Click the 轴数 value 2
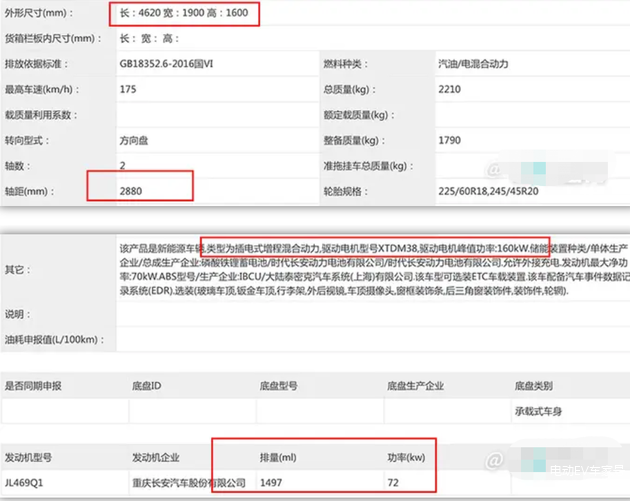The width and height of the screenshot is (630, 501). pyautogui.click(x=123, y=165)
